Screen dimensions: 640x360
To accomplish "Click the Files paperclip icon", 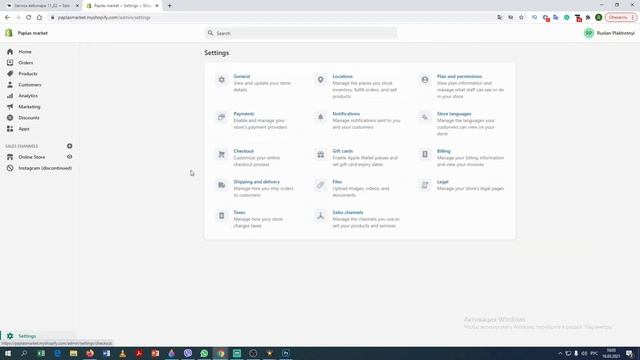I will pos(320,185).
